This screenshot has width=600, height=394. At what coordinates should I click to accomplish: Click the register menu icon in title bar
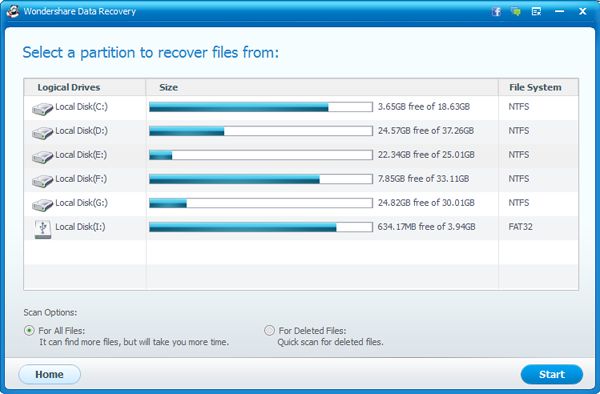pos(536,11)
